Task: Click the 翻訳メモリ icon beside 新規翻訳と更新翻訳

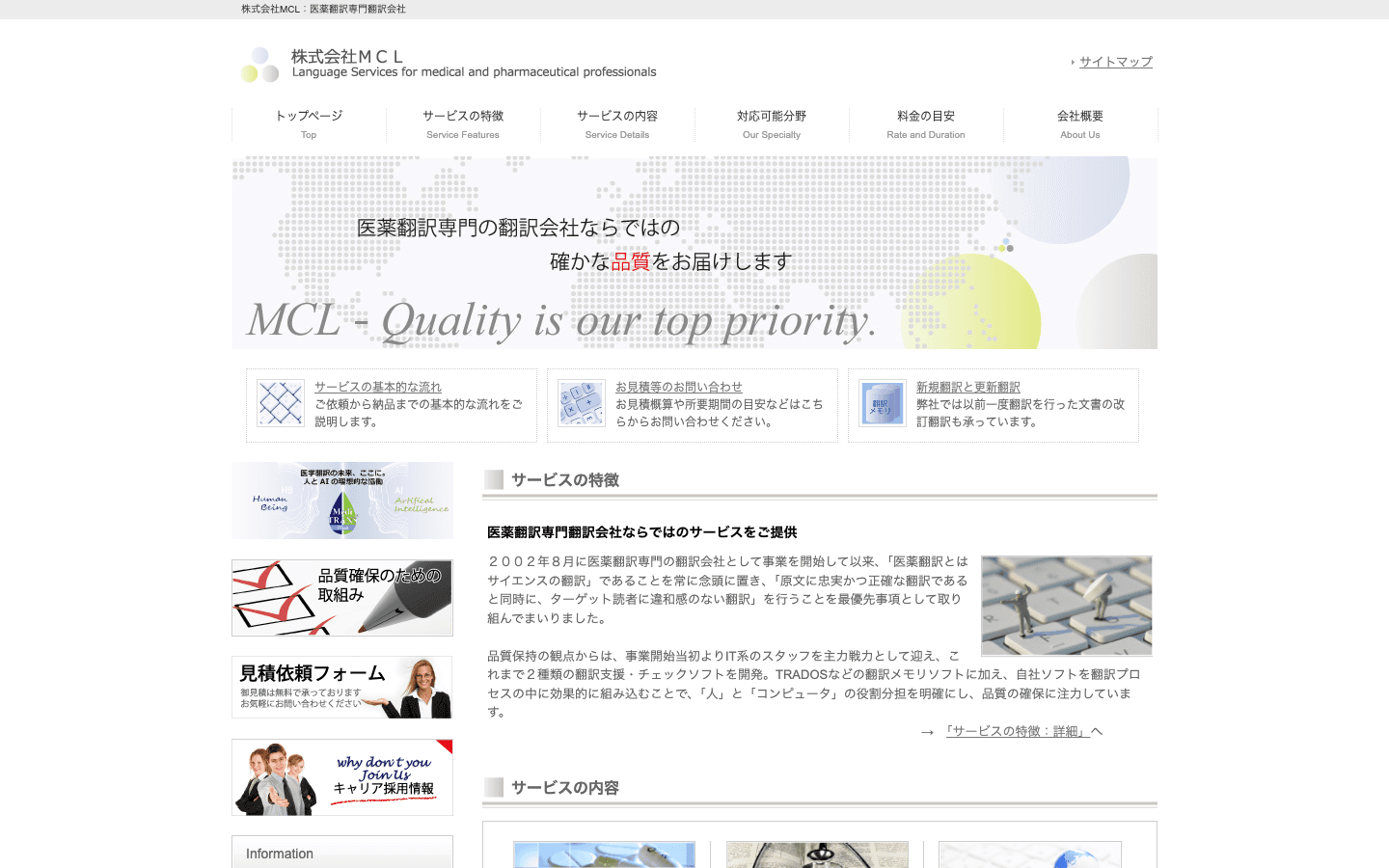Action: point(883,403)
